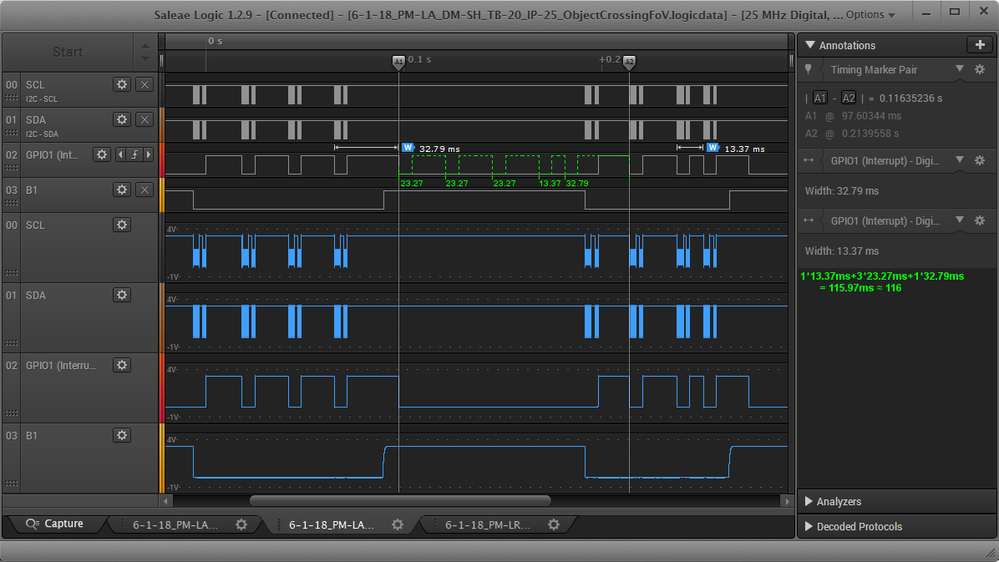
Task: Open settings gear for digital B1 channel
Action: pos(122,190)
